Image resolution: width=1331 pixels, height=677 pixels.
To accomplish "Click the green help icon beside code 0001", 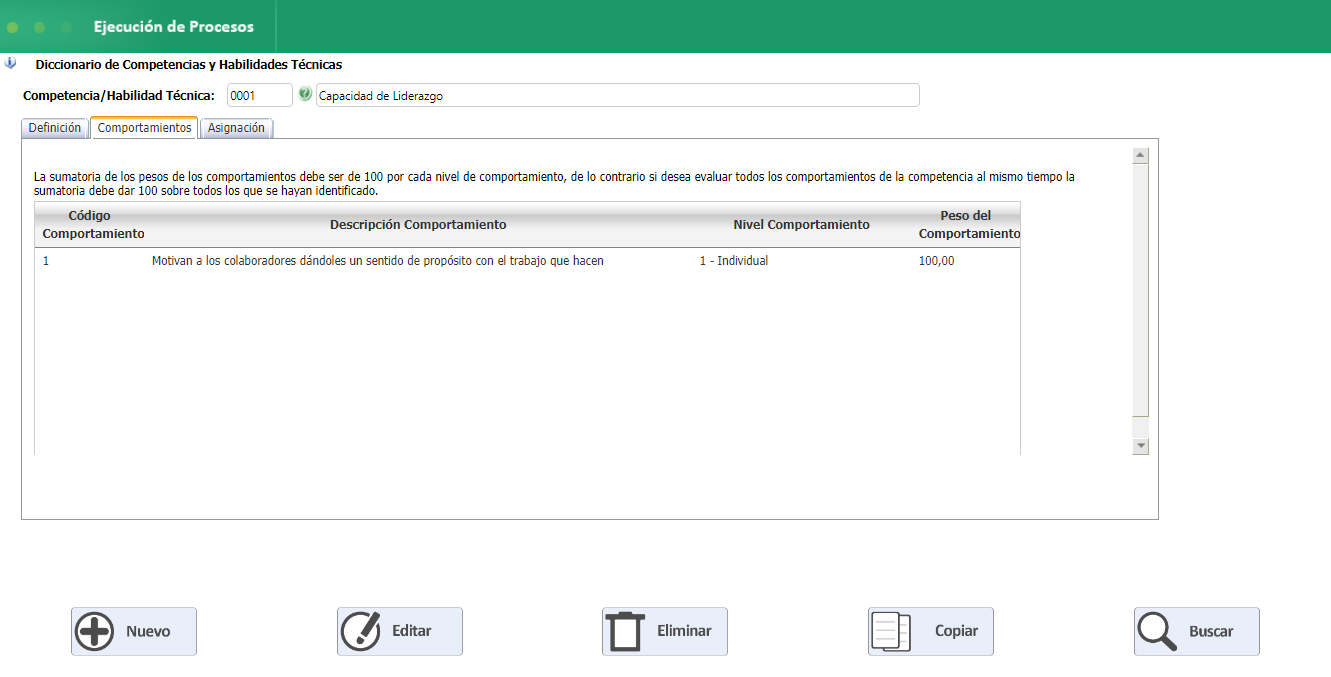I will (305, 94).
